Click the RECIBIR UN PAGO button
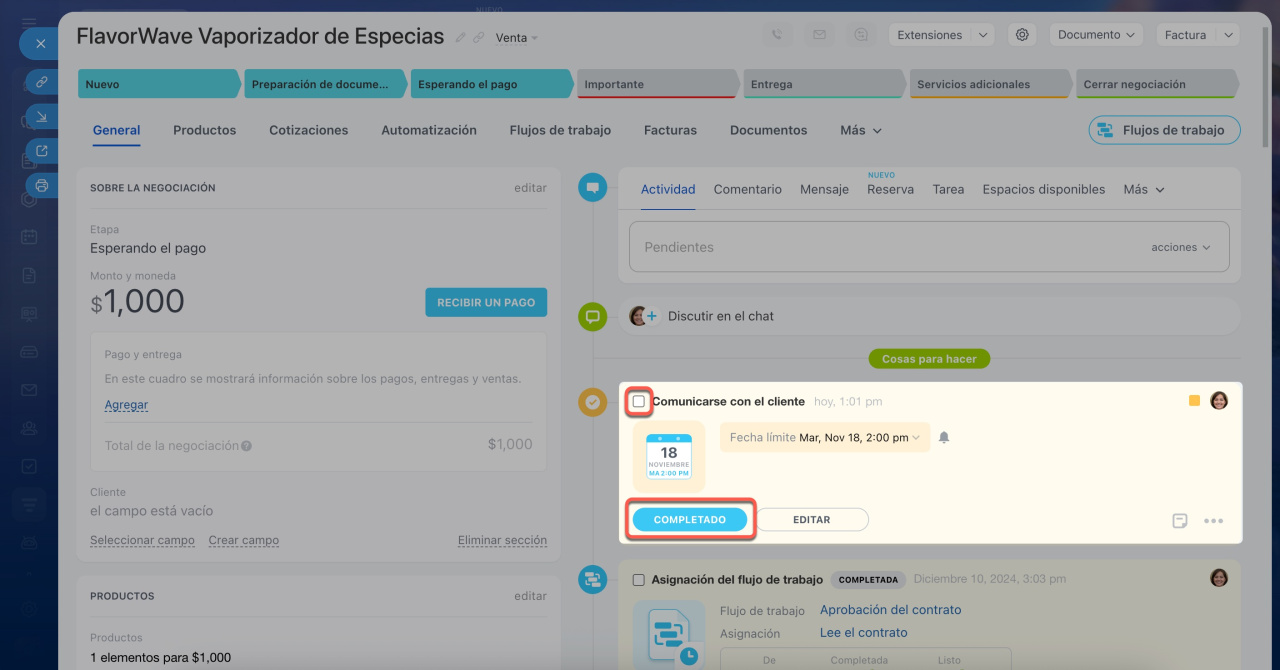 point(486,302)
